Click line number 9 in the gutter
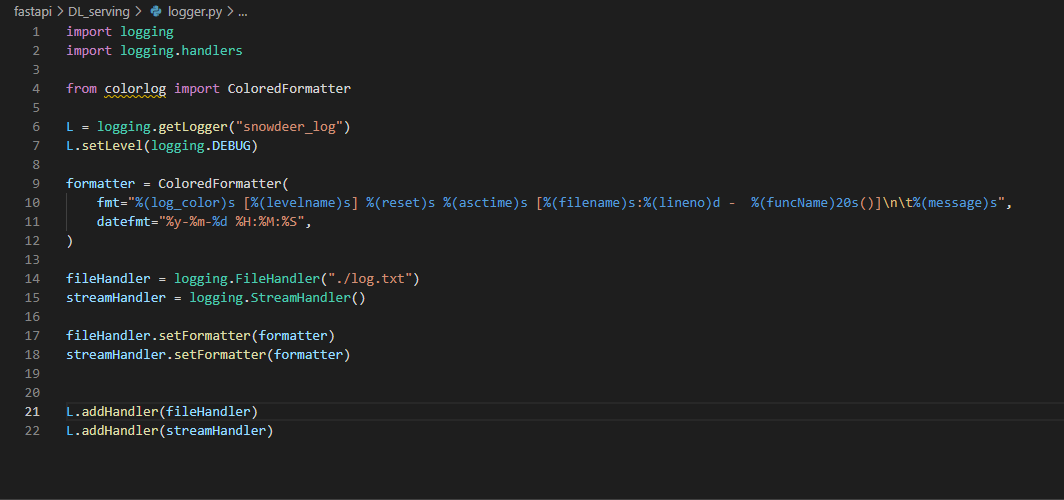This screenshot has width=1064, height=500. point(35,183)
